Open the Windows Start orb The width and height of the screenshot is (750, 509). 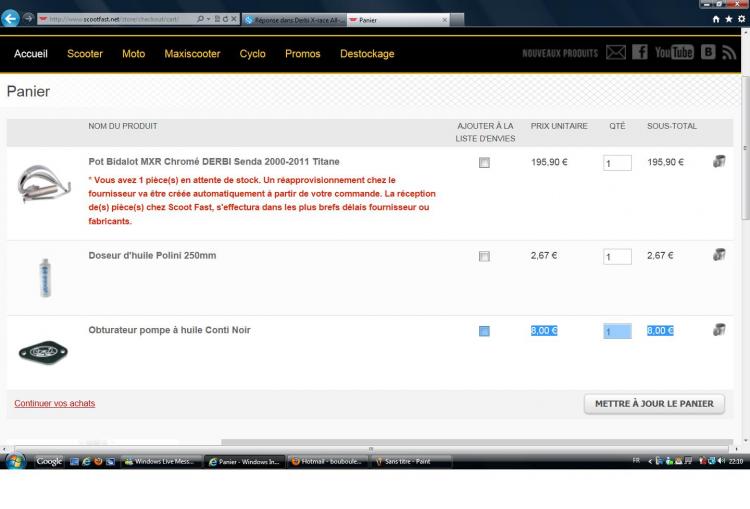pos(15,462)
